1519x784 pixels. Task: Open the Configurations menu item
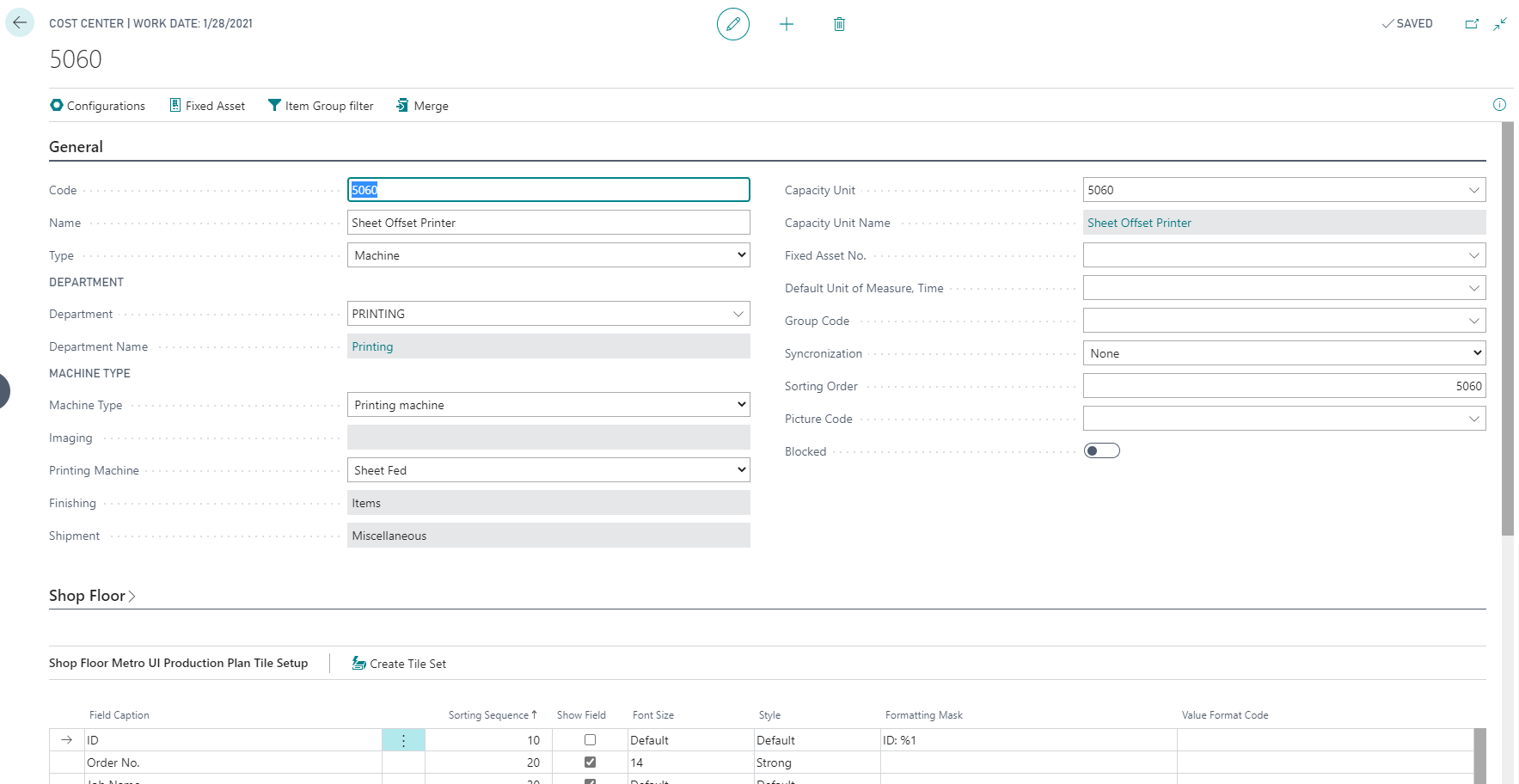98,106
